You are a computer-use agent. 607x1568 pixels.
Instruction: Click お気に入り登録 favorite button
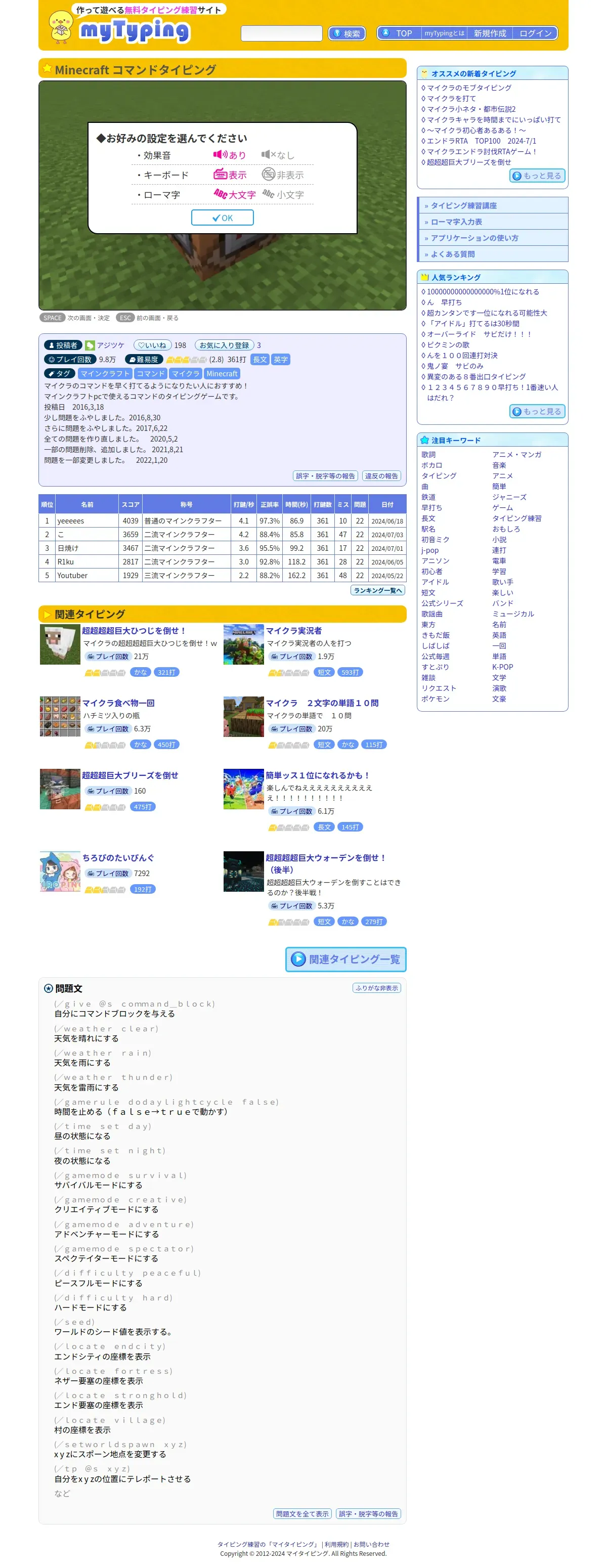[224, 345]
